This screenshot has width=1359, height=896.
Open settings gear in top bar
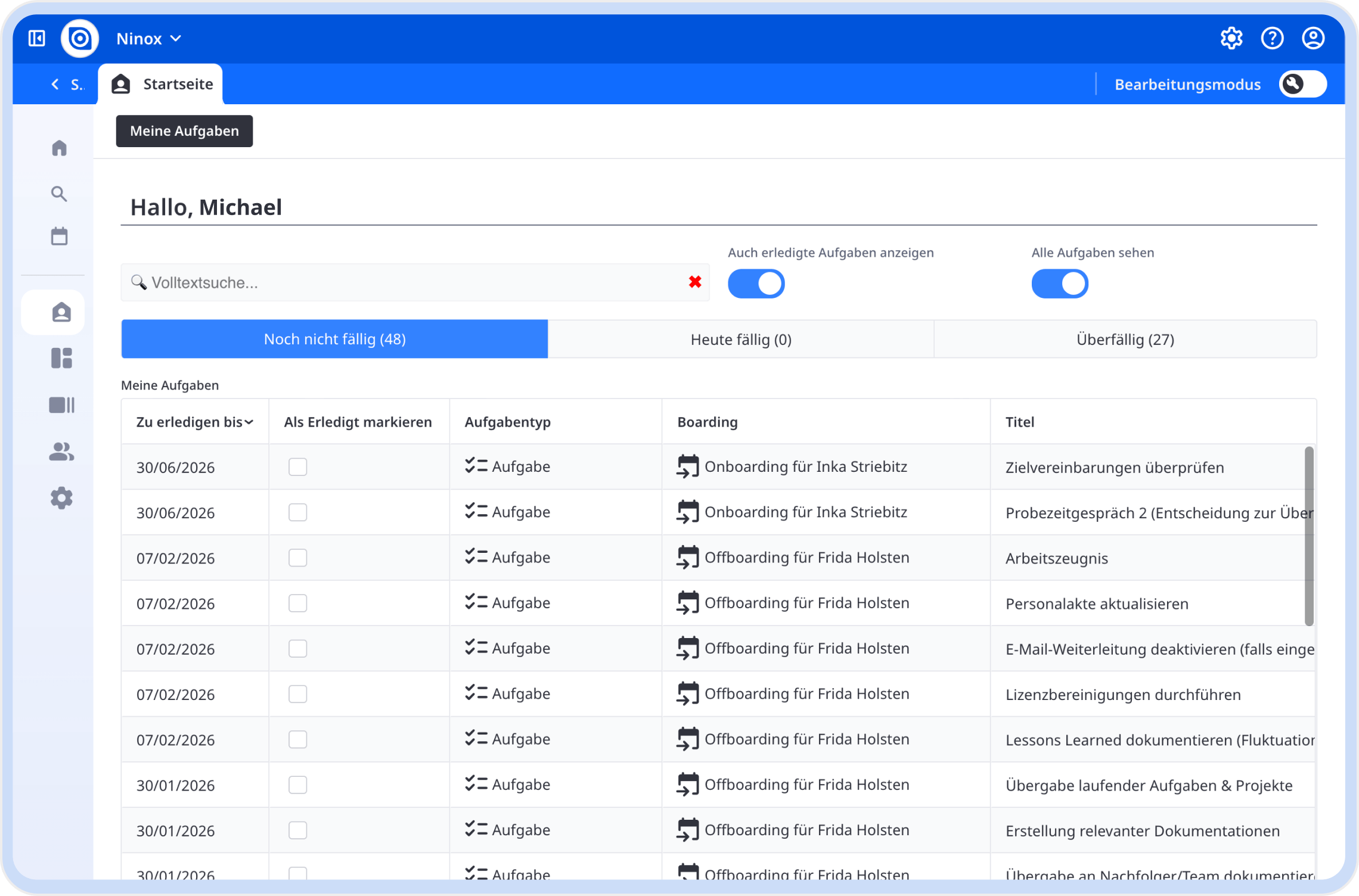click(1231, 39)
